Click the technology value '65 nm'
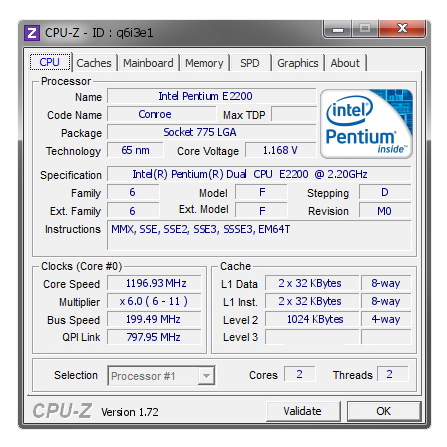The width and height of the screenshot is (447, 447). click(135, 150)
